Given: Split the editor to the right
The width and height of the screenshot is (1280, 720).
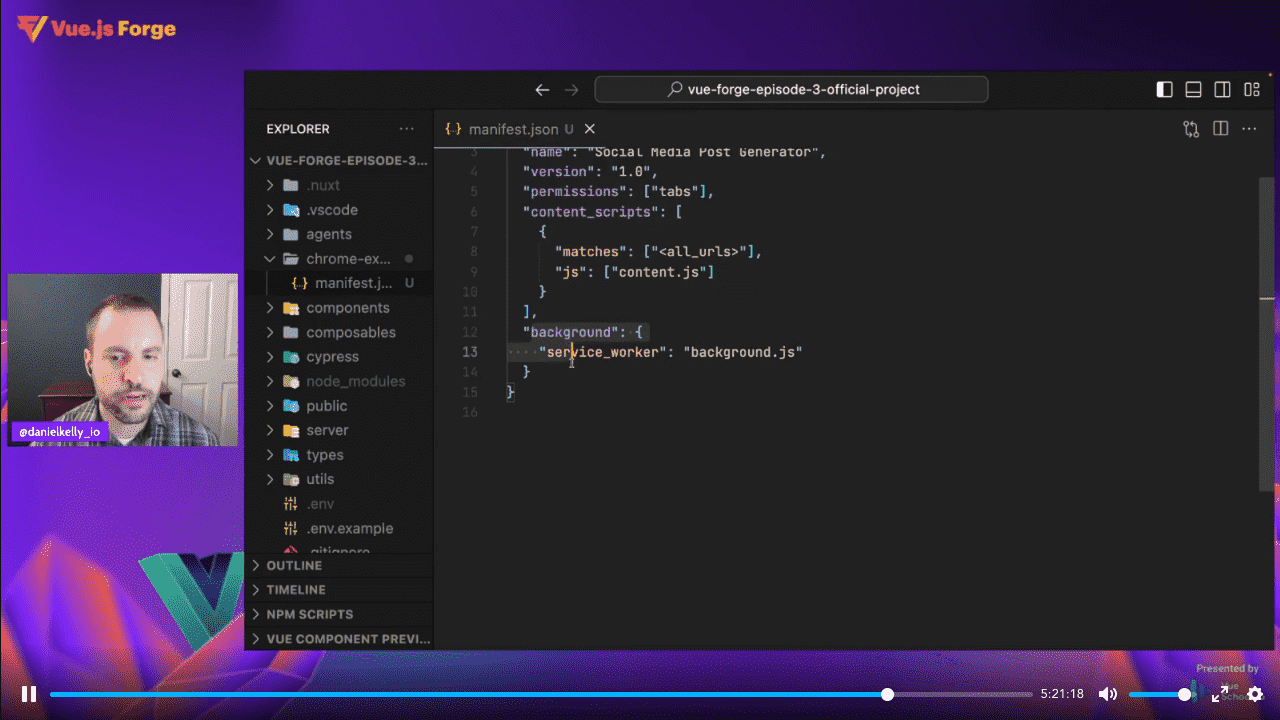Looking at the screenshot, I should [x=1220, y=129].
